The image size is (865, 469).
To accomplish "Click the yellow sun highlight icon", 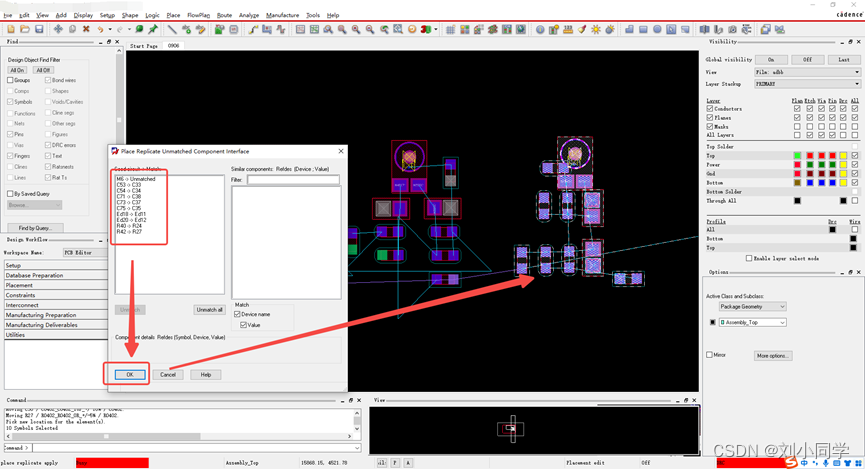I will pos(596,29).
